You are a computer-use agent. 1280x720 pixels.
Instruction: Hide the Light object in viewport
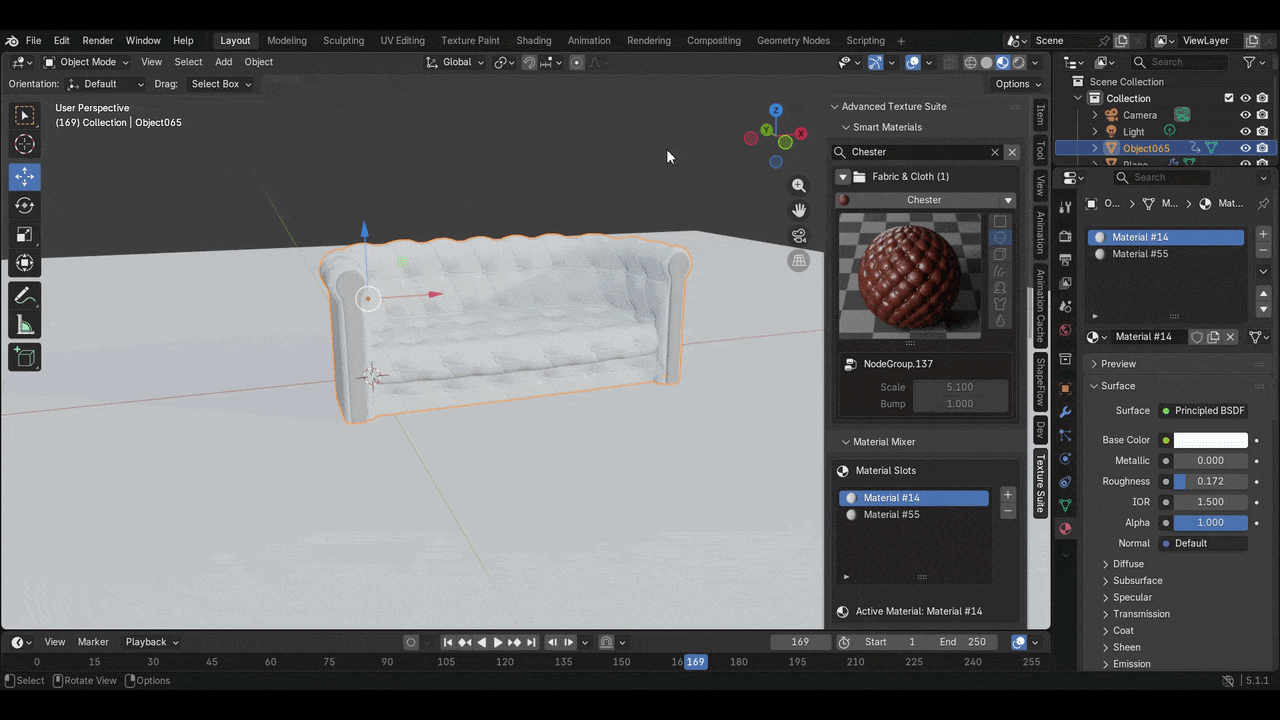pyautogui.click(x=1246, y=132)
